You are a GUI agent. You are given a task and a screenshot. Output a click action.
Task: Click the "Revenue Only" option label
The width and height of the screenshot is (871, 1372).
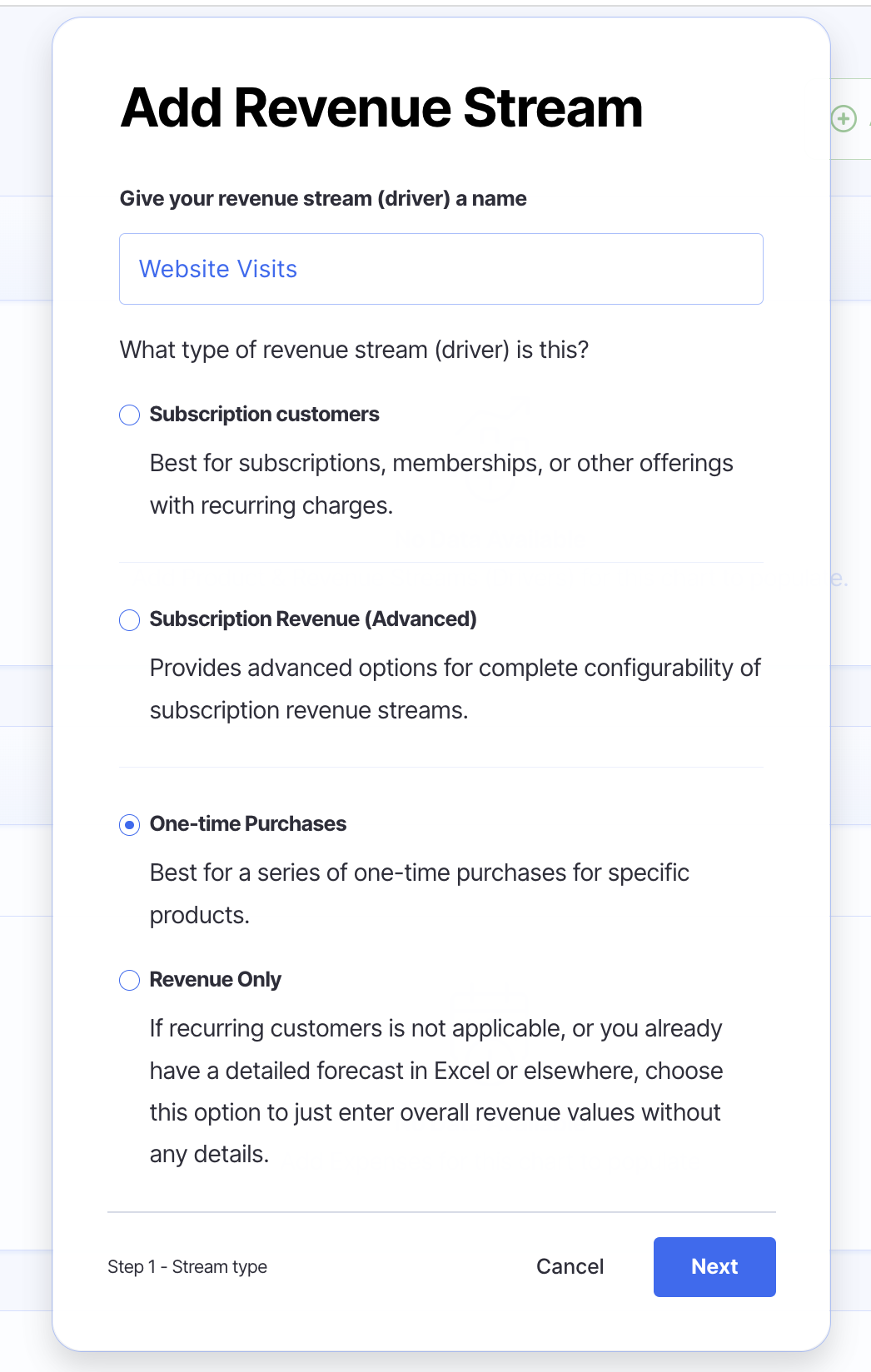(x=216, y=980)
